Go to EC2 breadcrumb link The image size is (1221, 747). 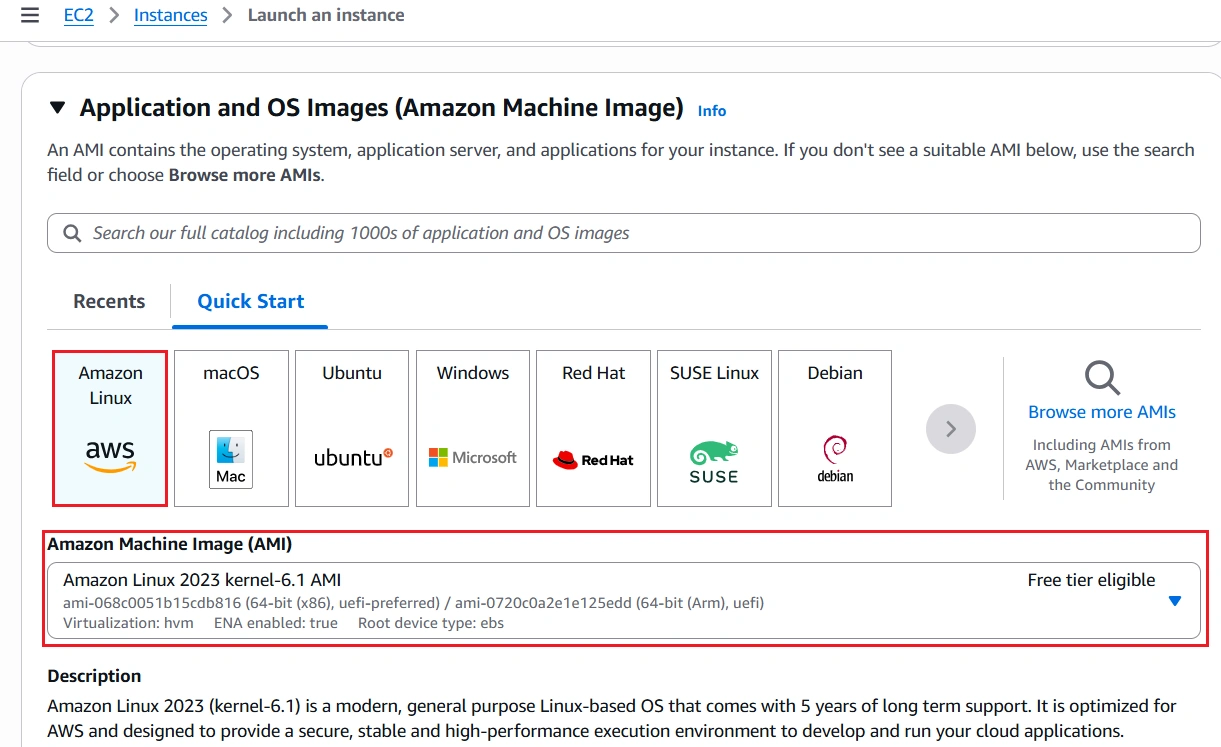click(79, 15)
